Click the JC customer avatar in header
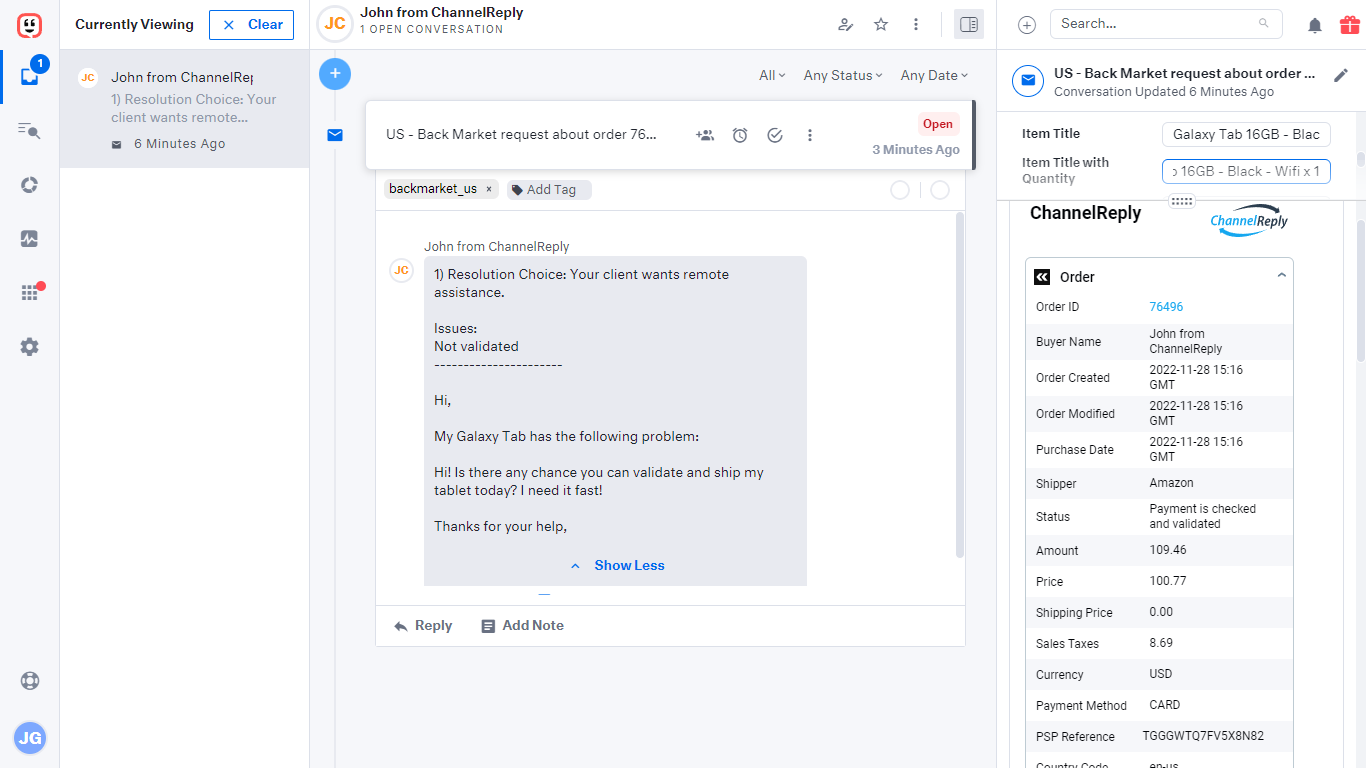The height and width of the screenshot is (768, 1366). [335, 24]
